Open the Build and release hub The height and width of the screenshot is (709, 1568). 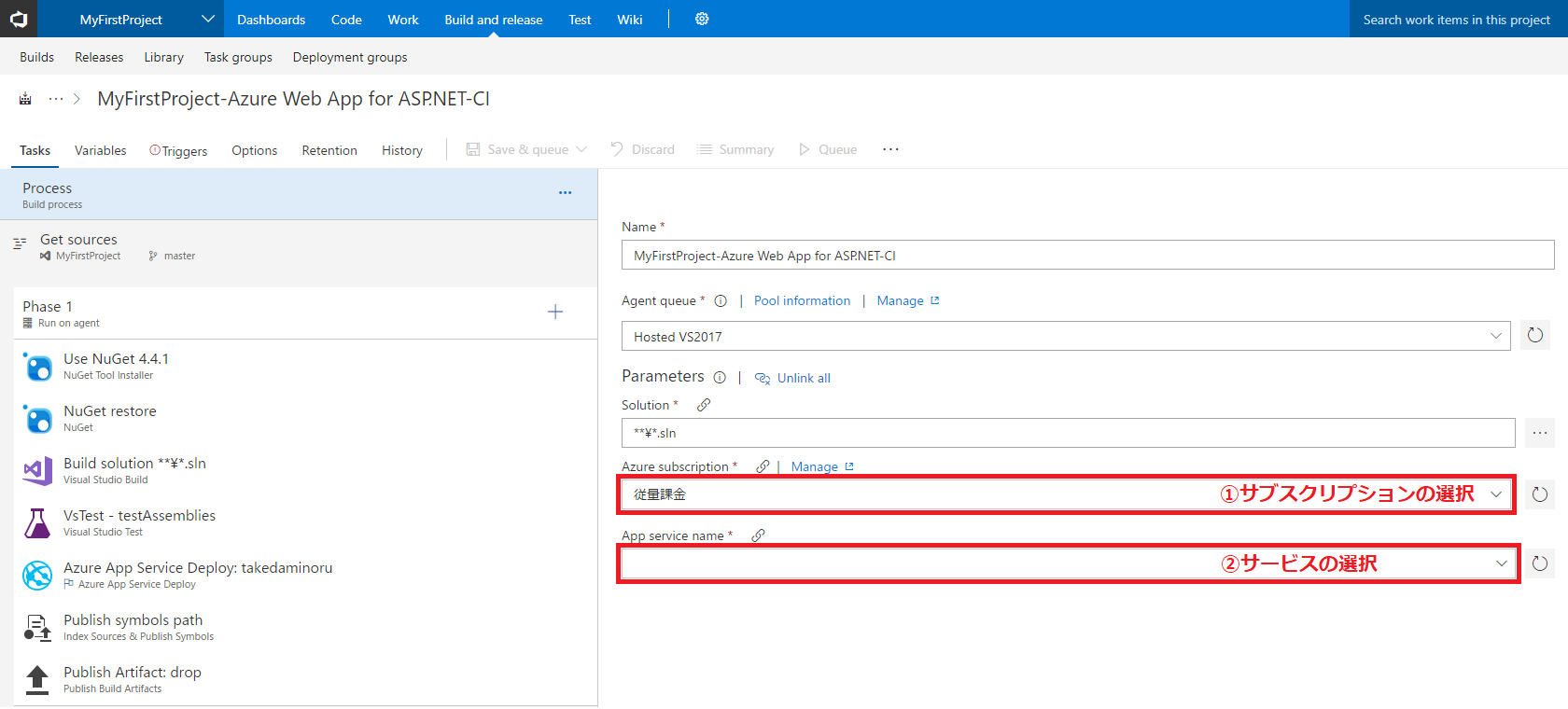[493, 20]
